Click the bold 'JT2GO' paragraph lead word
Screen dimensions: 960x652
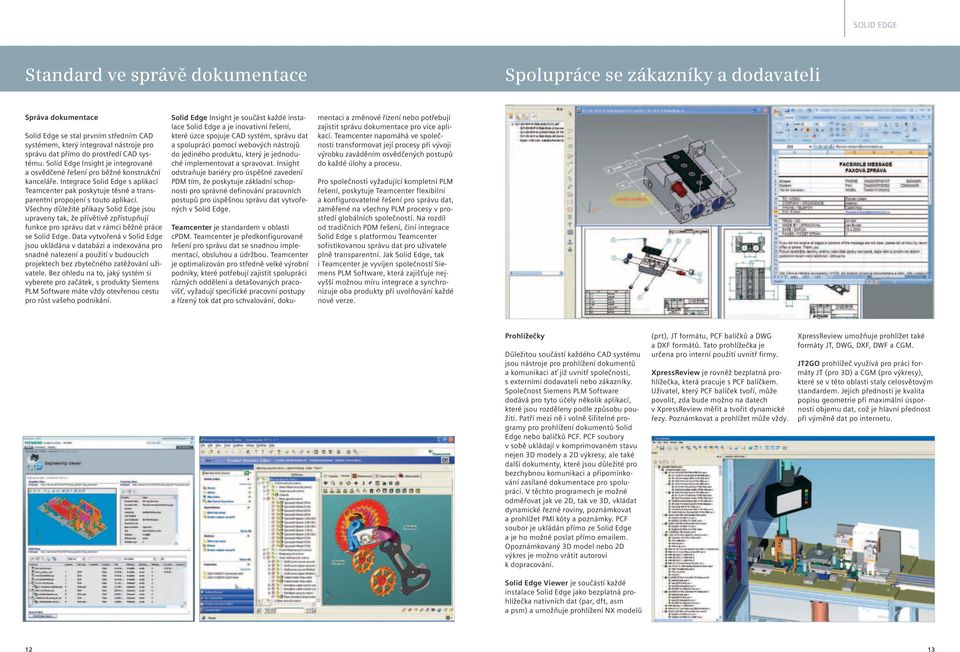[808, 363]
